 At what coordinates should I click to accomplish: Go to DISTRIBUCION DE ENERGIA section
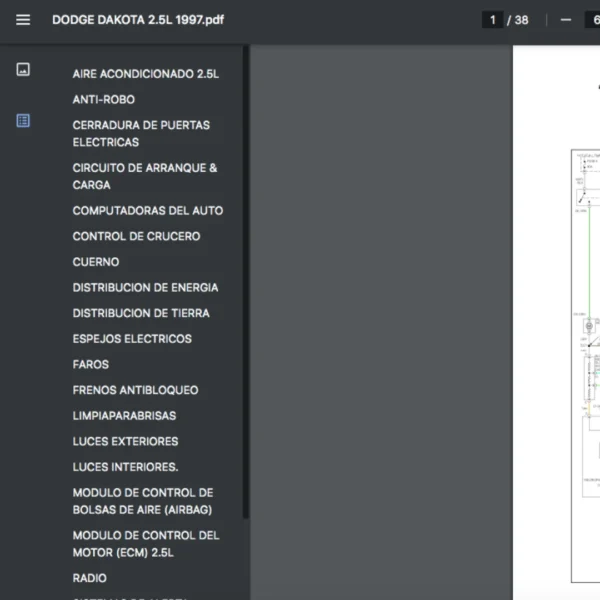pos(145,288)
